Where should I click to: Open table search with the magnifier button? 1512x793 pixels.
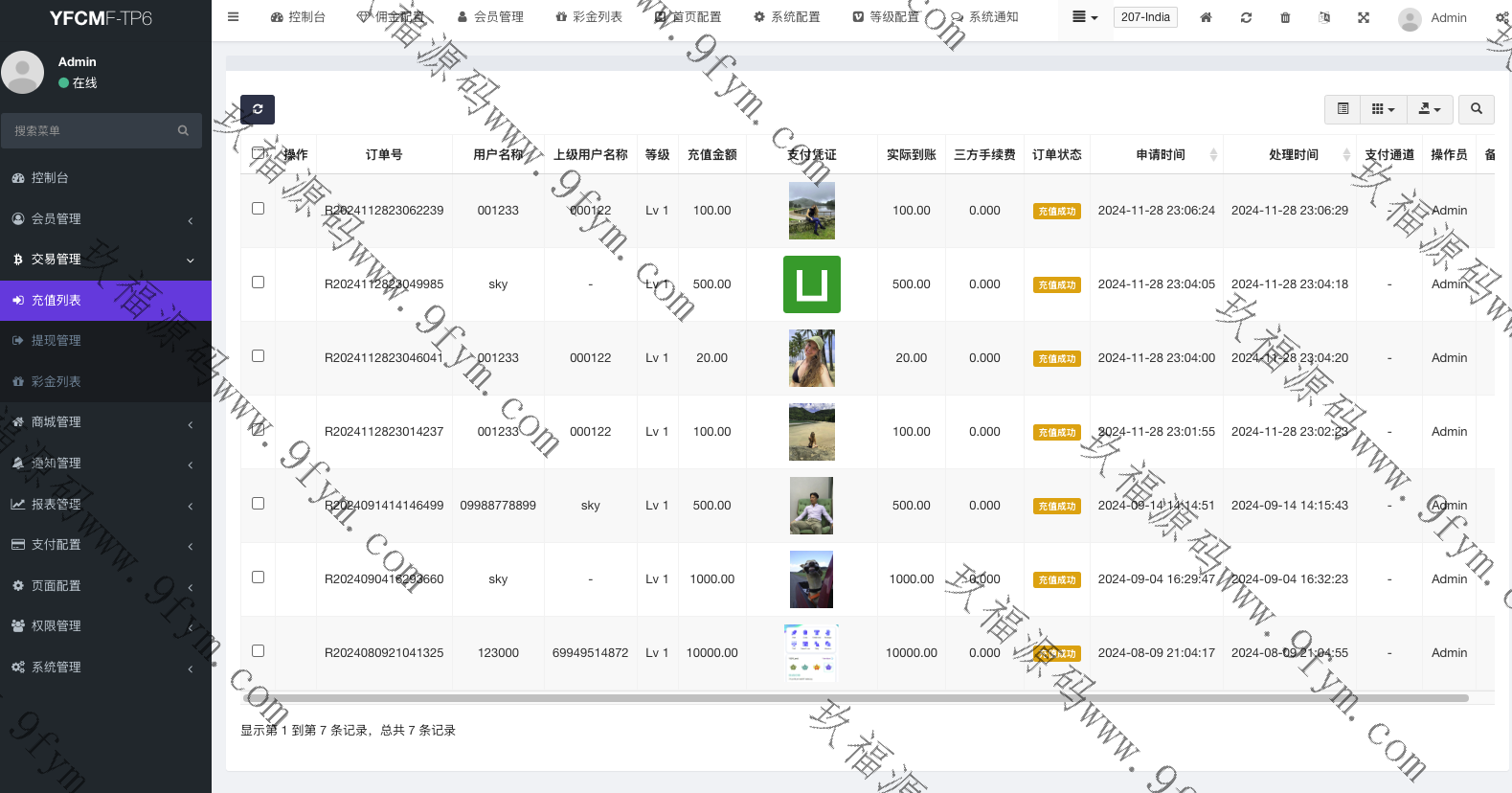(x=1476, y=109)
